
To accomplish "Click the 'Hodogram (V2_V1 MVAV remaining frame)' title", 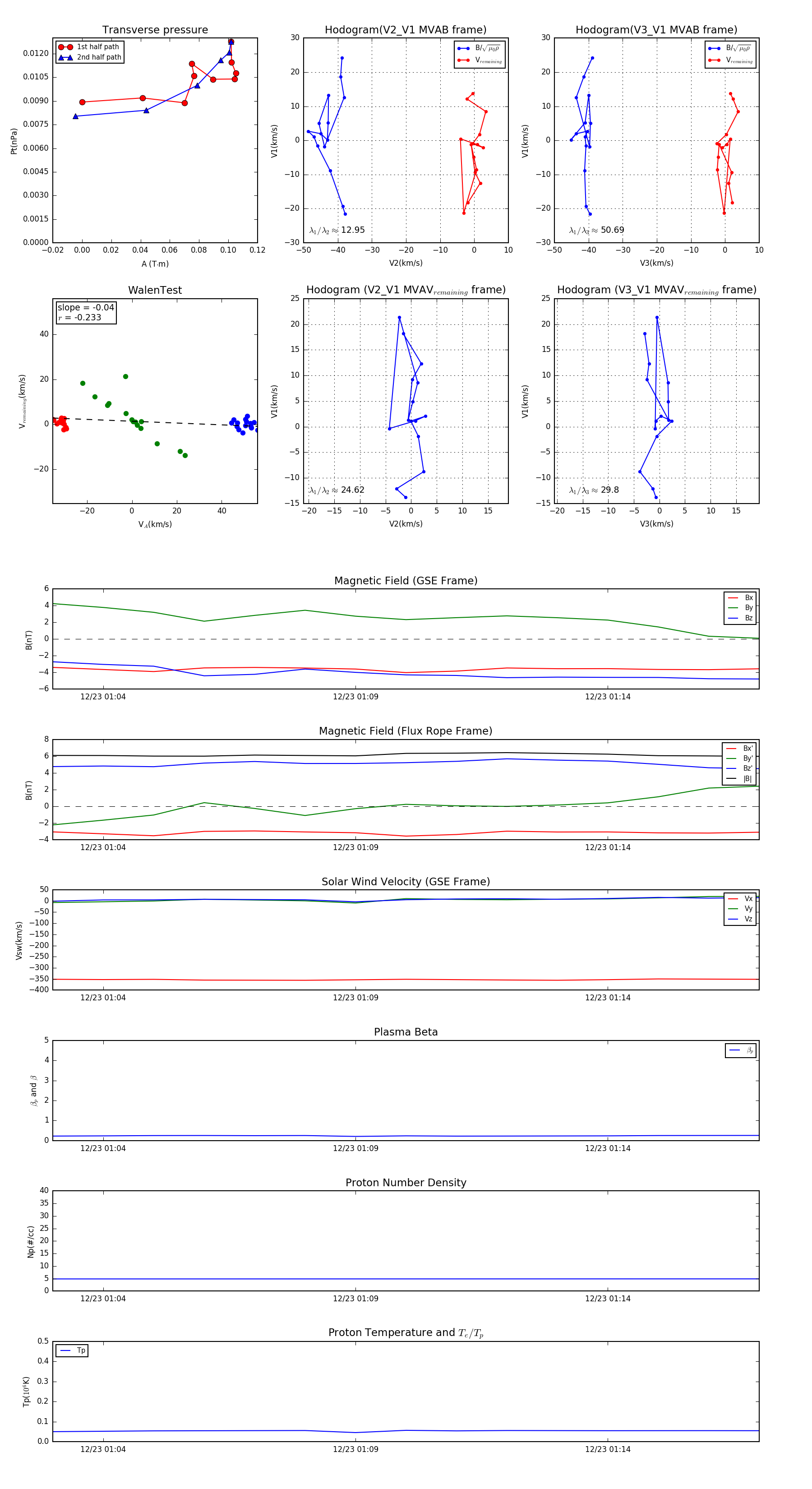I will [406, 290].
